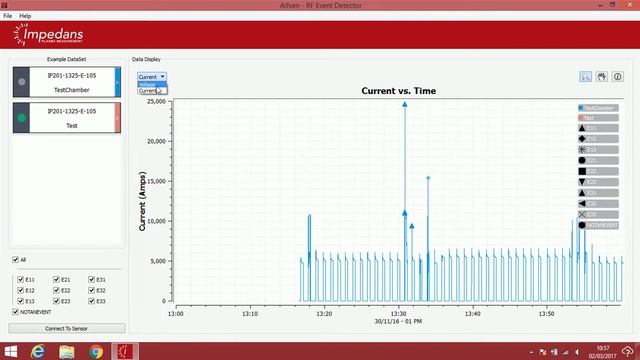This screenshot has width=640, height=360.
Task: Open File Explorer from the taskbar
Action: [67, 351]
